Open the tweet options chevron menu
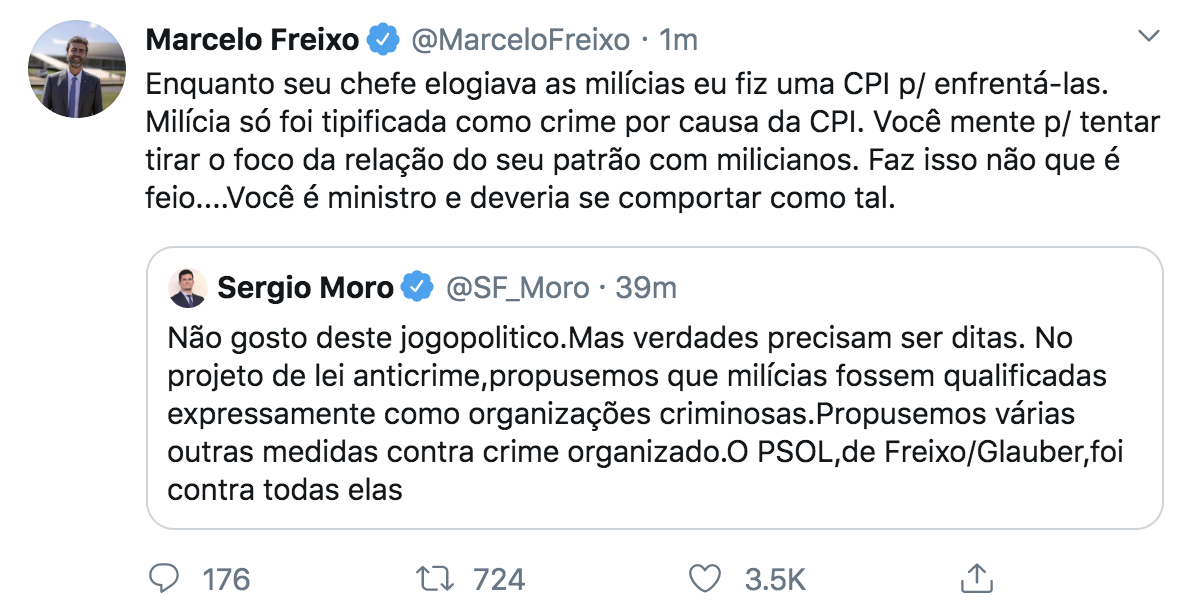Viewport: 1188px width, 608px height. pyautogui.click(x=1150, y=37)
